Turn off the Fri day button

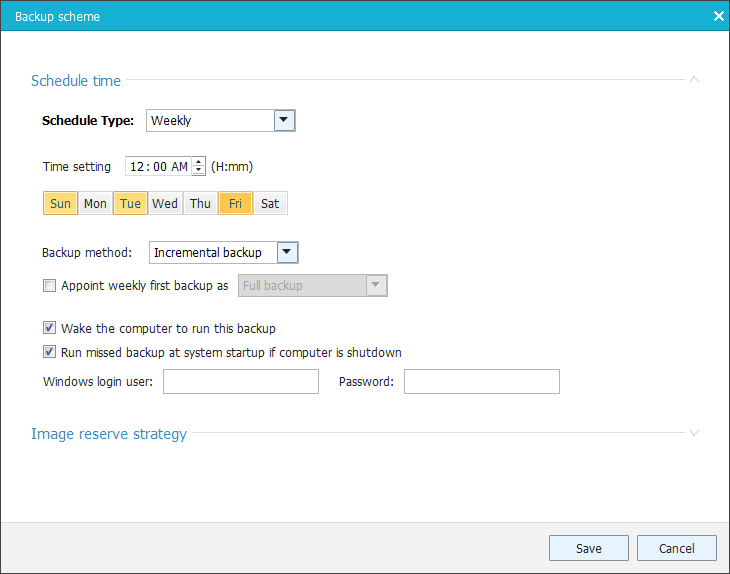(235, 203)
